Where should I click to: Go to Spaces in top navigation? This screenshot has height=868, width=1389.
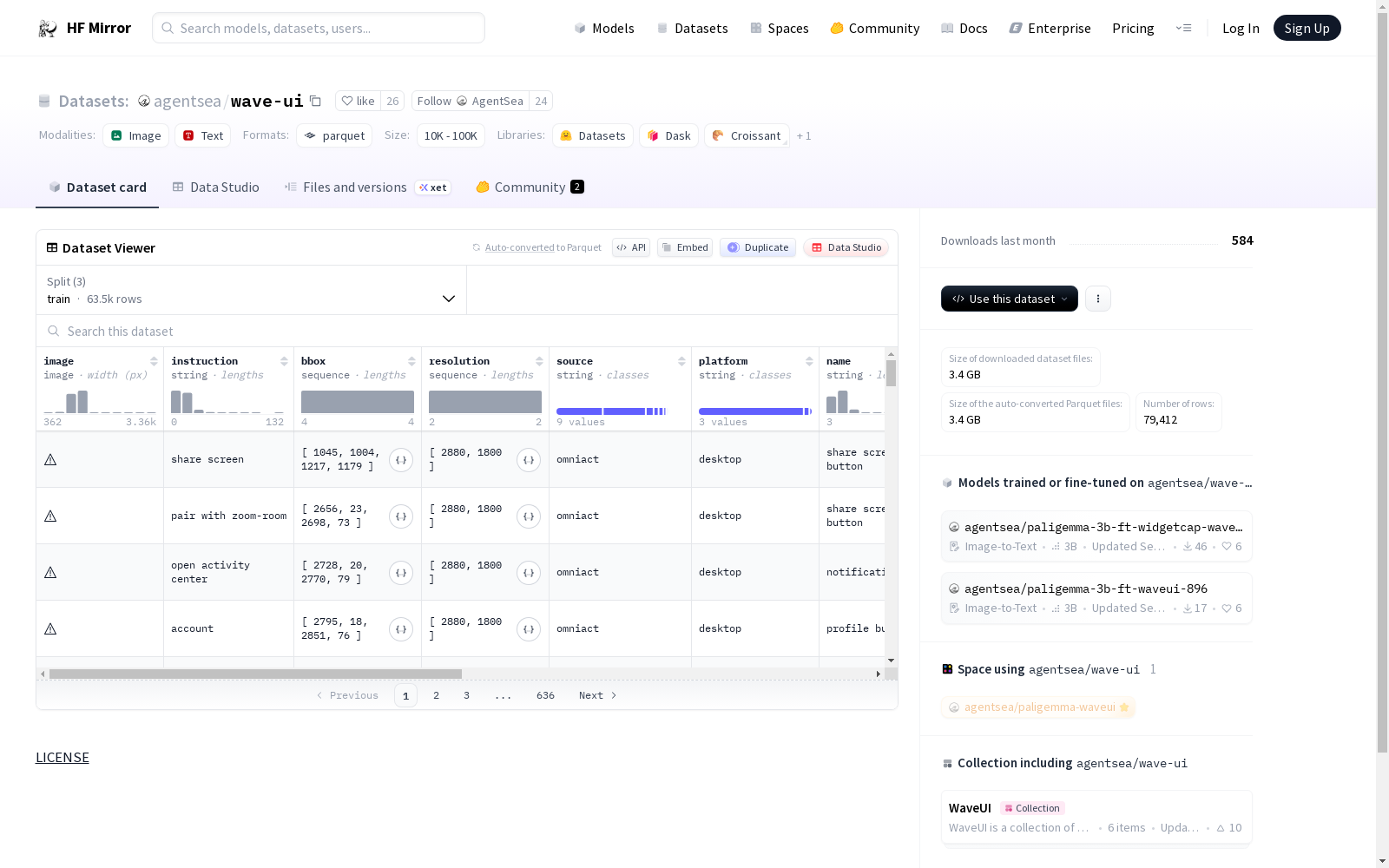tap(780, 29)
